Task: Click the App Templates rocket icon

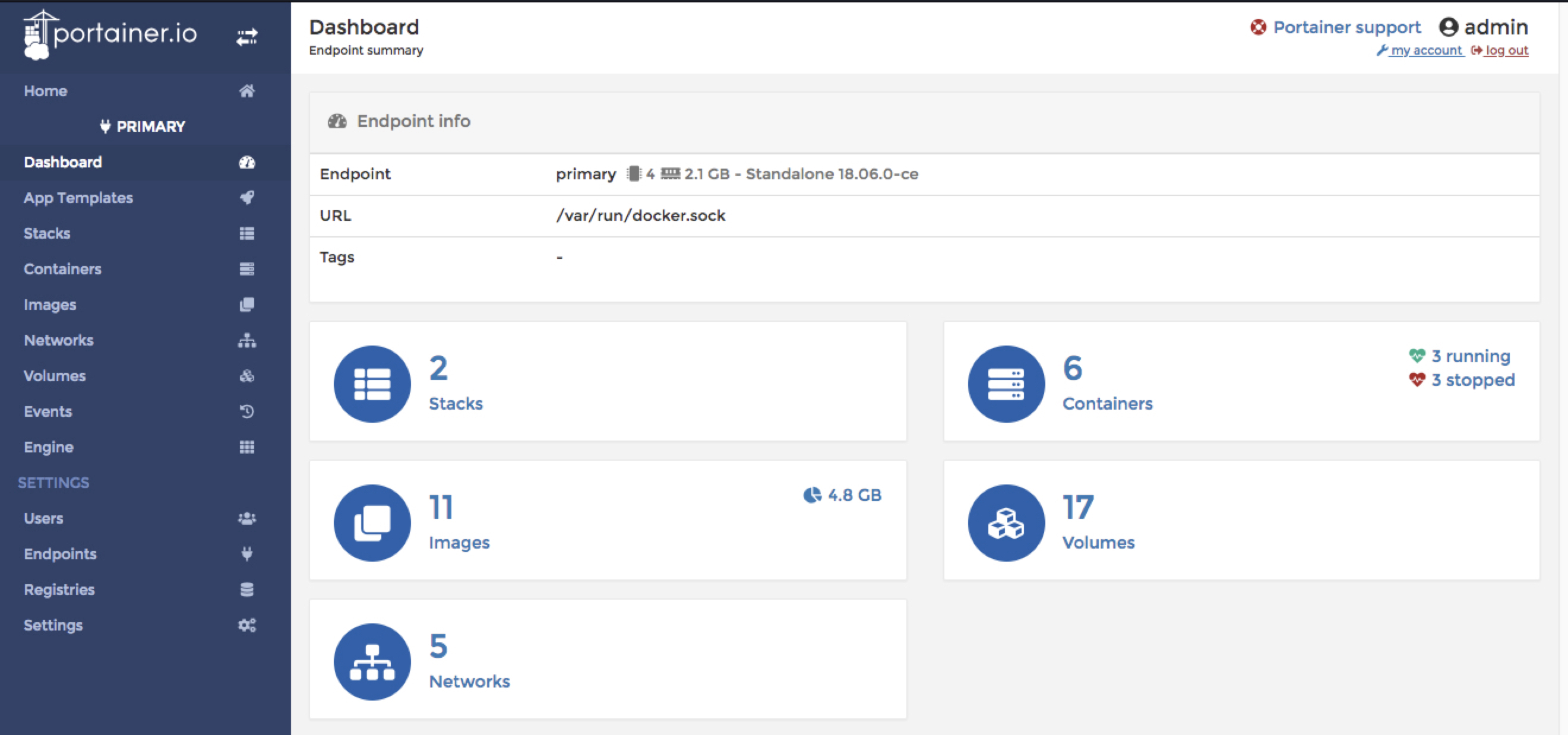Action: pos(246,198)
